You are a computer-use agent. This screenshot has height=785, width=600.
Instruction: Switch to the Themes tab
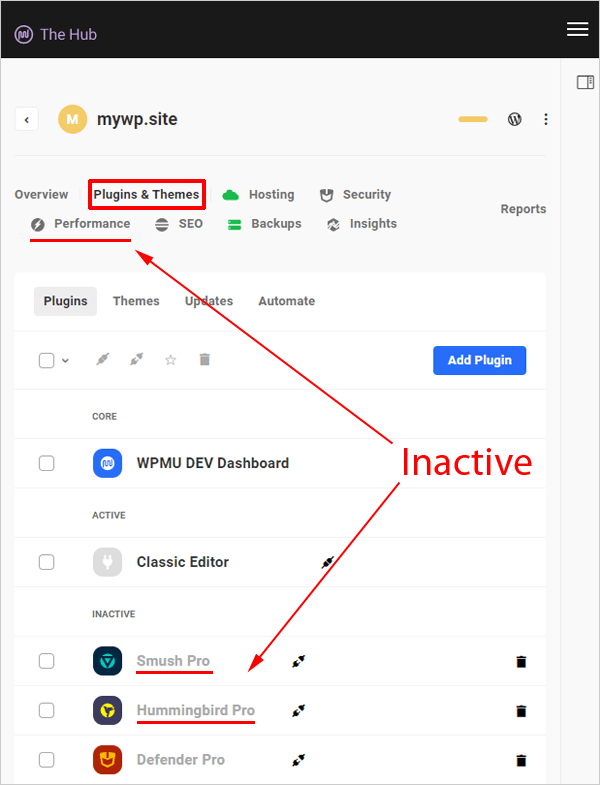click(x=136, y=301)
